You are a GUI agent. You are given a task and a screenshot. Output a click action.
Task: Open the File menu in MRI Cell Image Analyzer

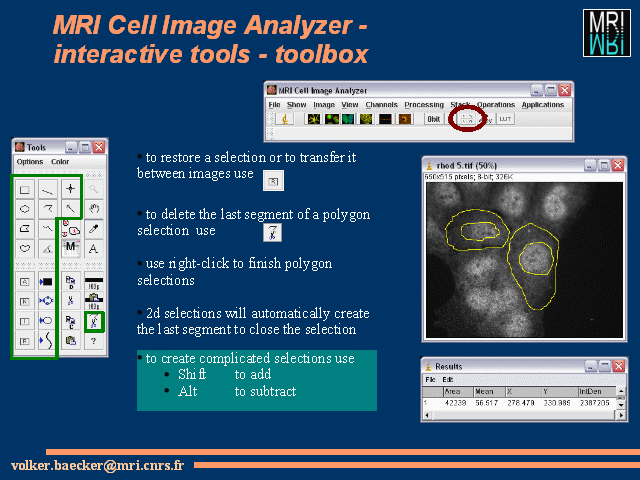tap(274, 105)
